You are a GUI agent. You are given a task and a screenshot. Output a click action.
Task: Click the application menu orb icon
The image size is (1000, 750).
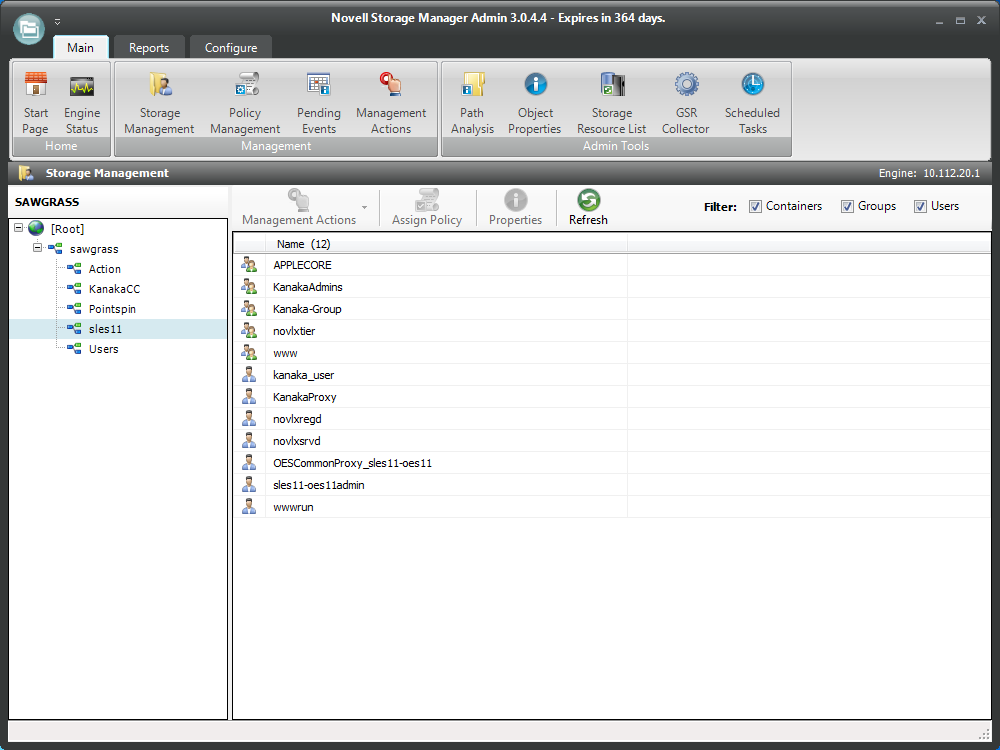pos(29,29)
